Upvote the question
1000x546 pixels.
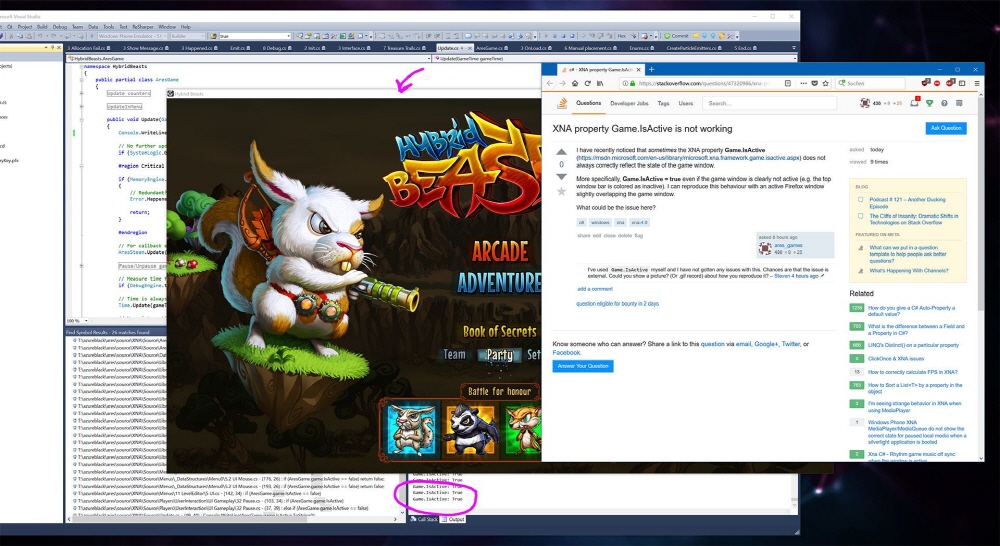pos(561,152)
